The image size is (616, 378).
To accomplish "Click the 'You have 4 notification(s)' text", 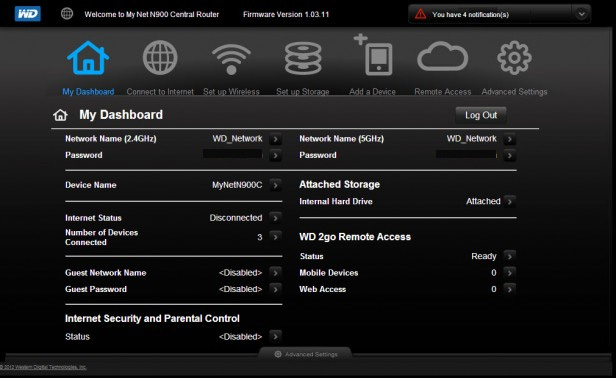I will click(x=470, y=15).
